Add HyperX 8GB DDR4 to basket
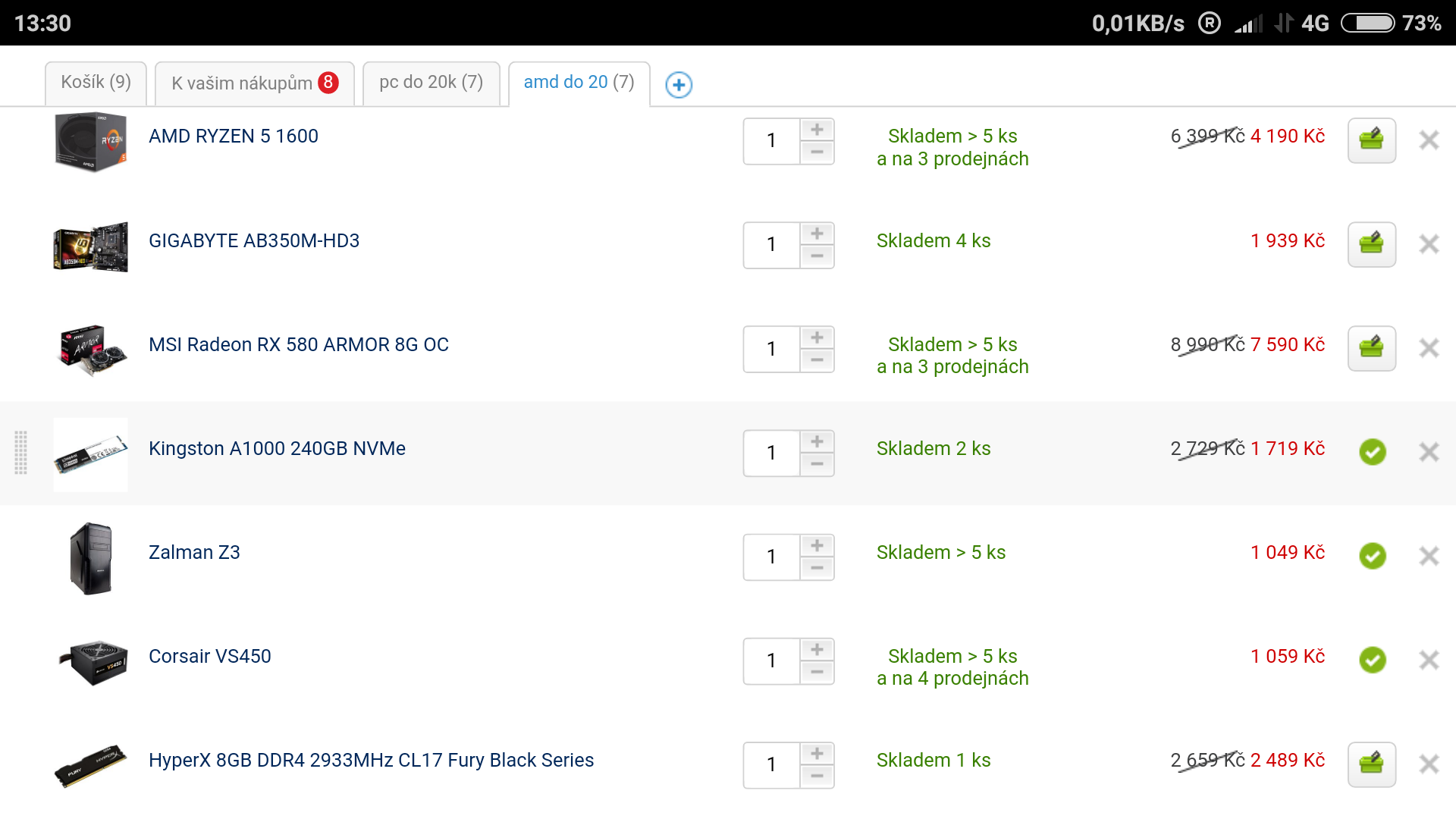 pos(1372,764)
